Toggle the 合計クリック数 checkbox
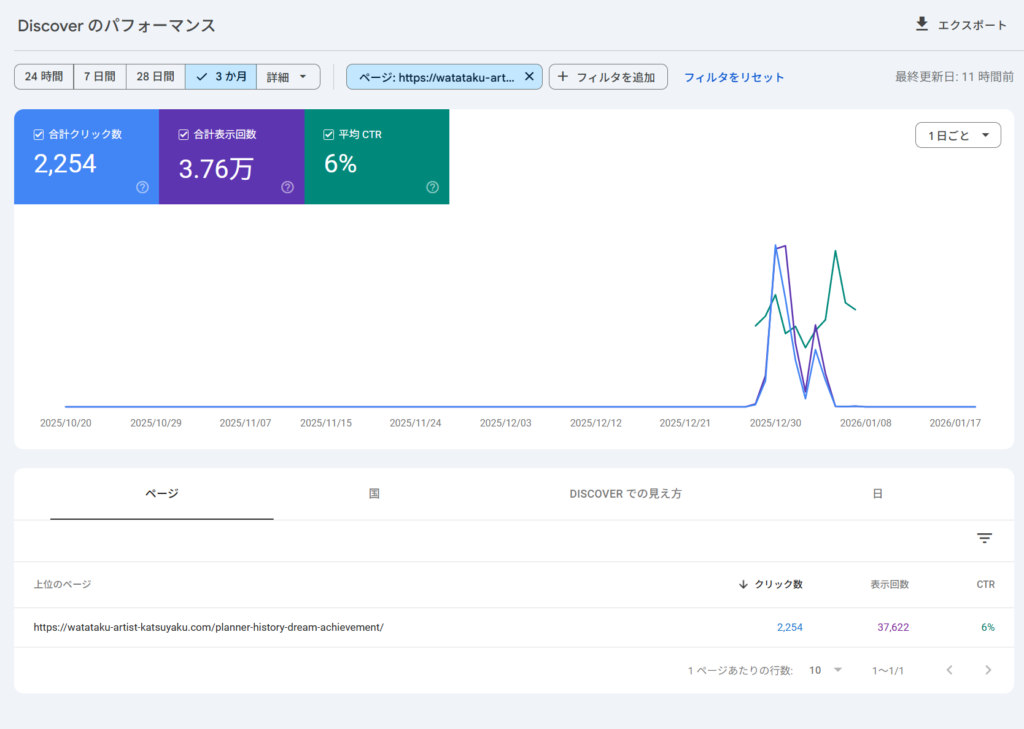The width and height of the screenshot is (1024, 729). (39, 134)
